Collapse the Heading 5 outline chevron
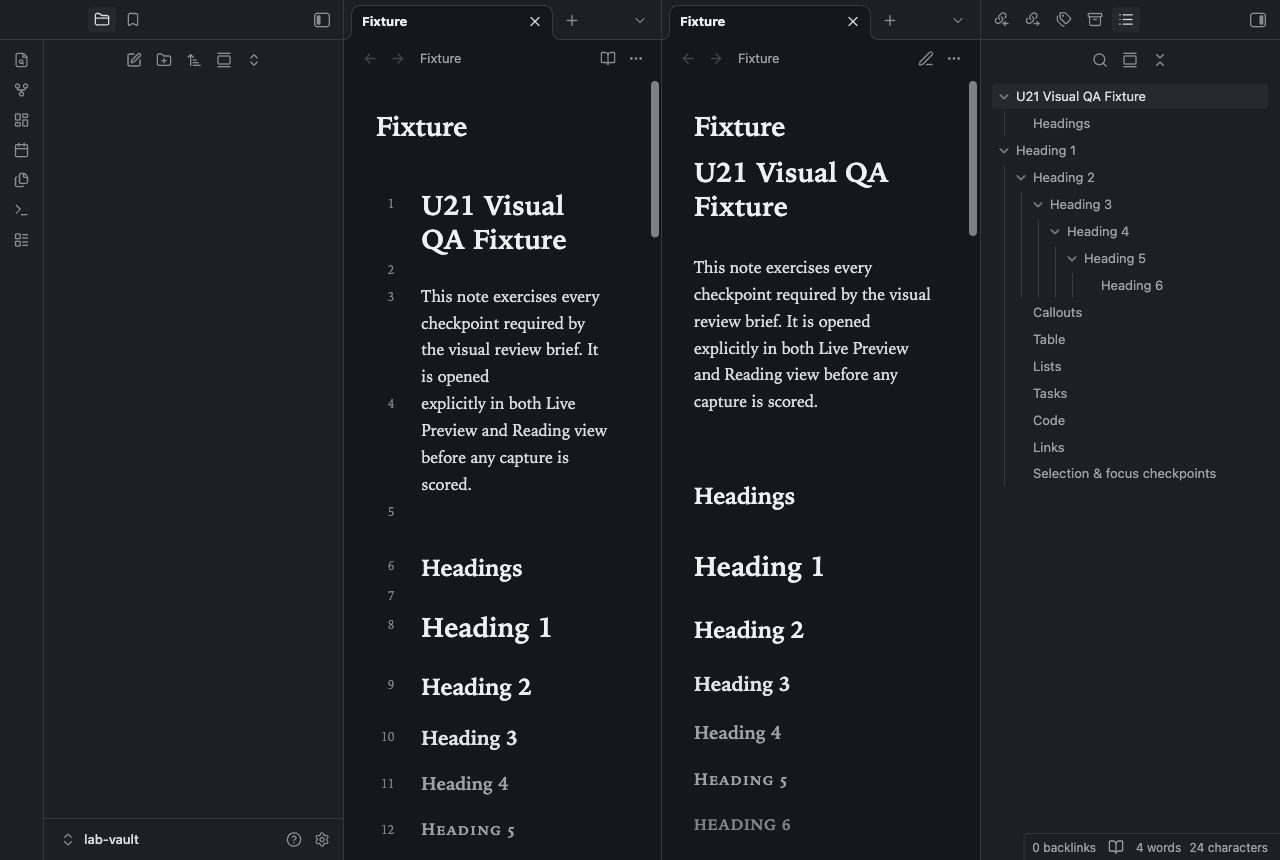Viewport: 1280px width, 860px height. point(1072,258)
